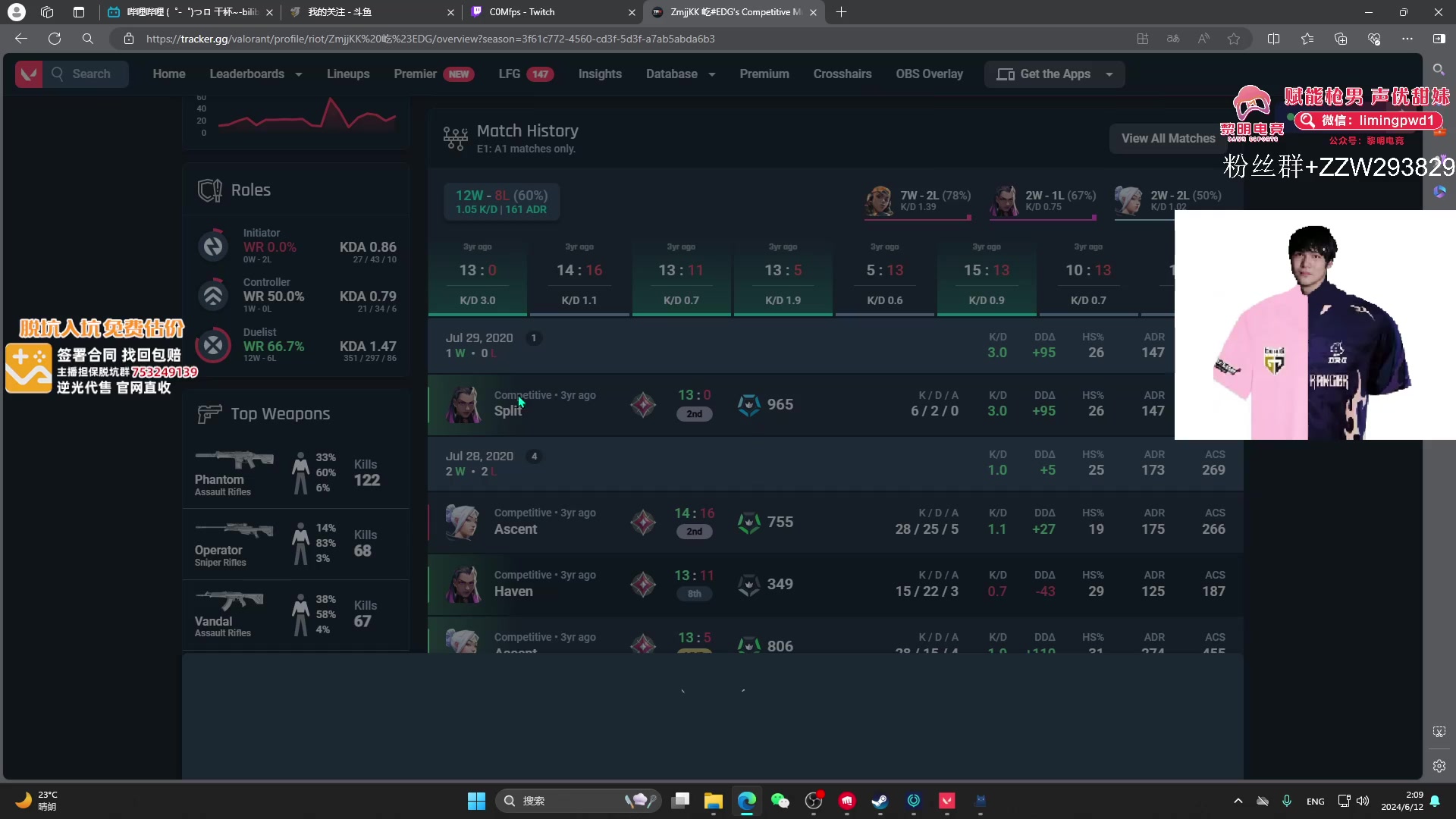
Task: Open the OBS Overlay nav link
Action: coord(929,74)
